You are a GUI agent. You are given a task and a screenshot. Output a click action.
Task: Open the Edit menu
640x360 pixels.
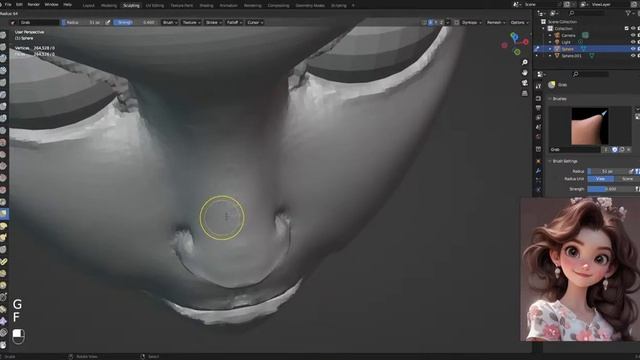click(x=19, y=4)
